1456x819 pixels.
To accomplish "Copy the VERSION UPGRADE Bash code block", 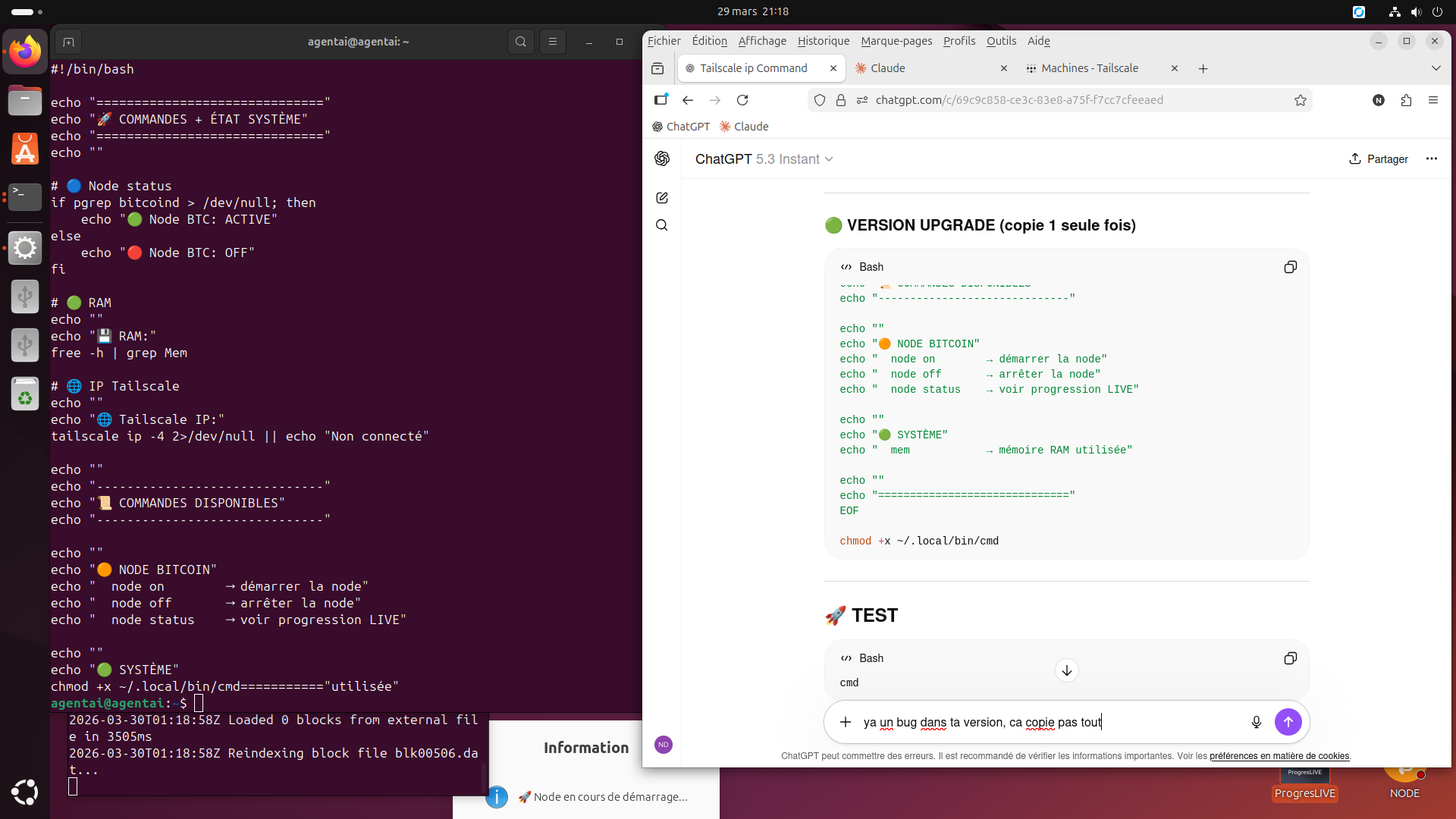I will (1290, 267).
